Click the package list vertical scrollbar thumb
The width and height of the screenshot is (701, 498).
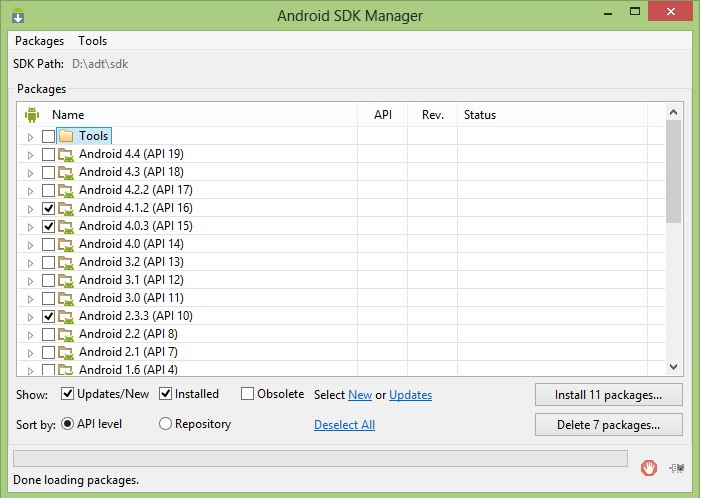pos(673,172)
